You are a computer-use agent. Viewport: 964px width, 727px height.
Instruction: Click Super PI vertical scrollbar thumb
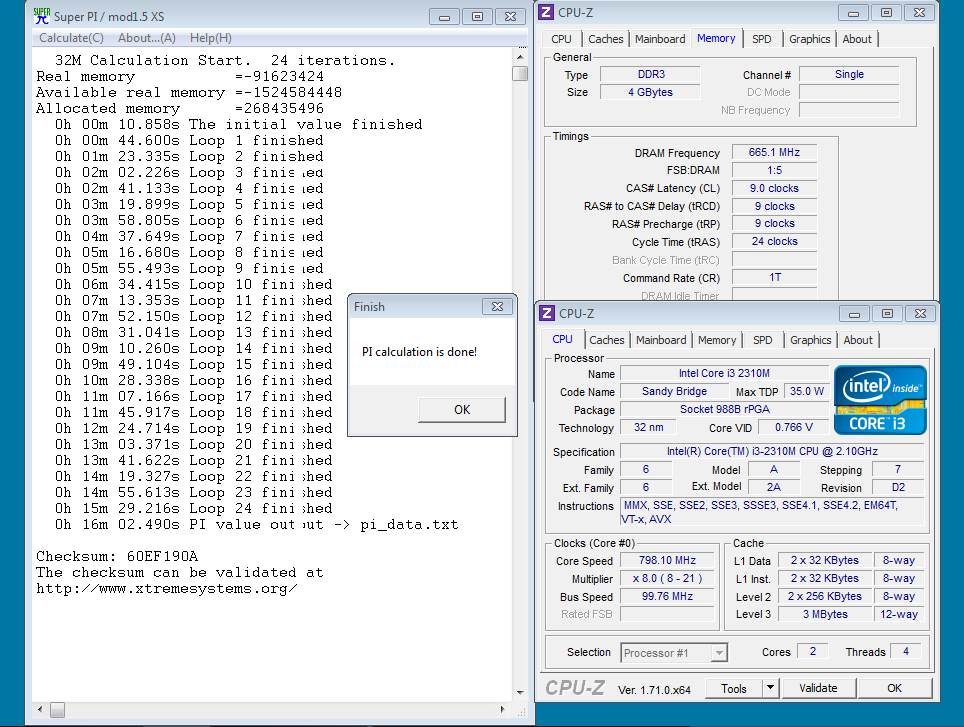tap(520, 73)
